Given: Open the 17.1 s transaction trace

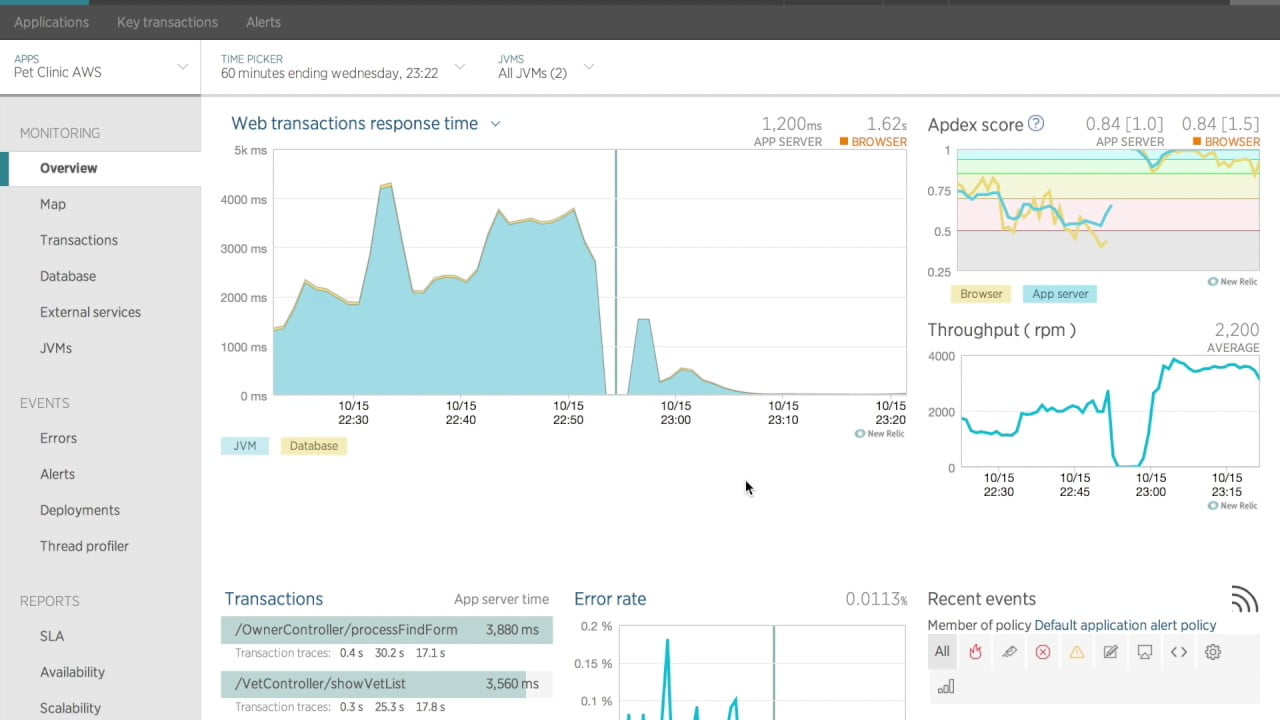Looking at the screenshot, I should pyautogui.click(x=430, y=653).
